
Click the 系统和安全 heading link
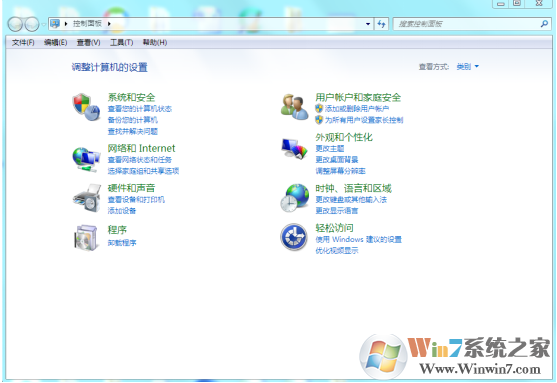point(131,97)
